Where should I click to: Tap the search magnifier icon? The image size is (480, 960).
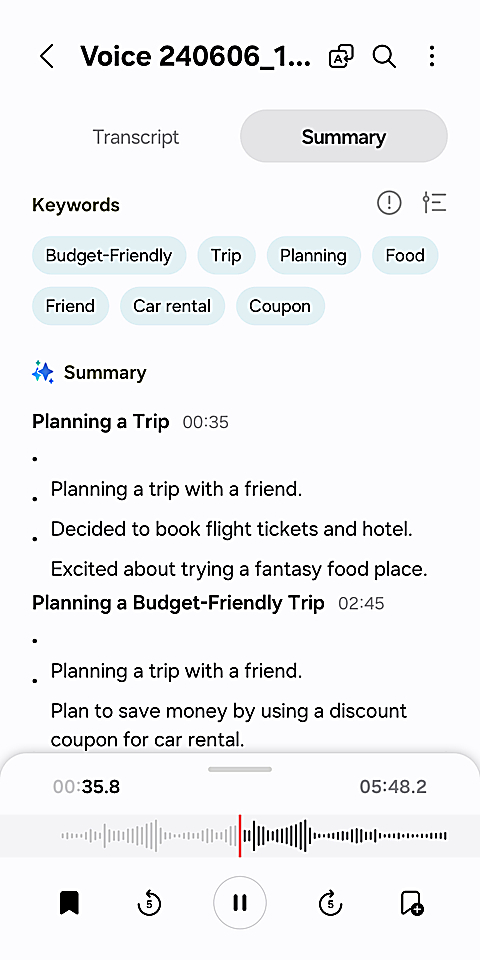384,57
